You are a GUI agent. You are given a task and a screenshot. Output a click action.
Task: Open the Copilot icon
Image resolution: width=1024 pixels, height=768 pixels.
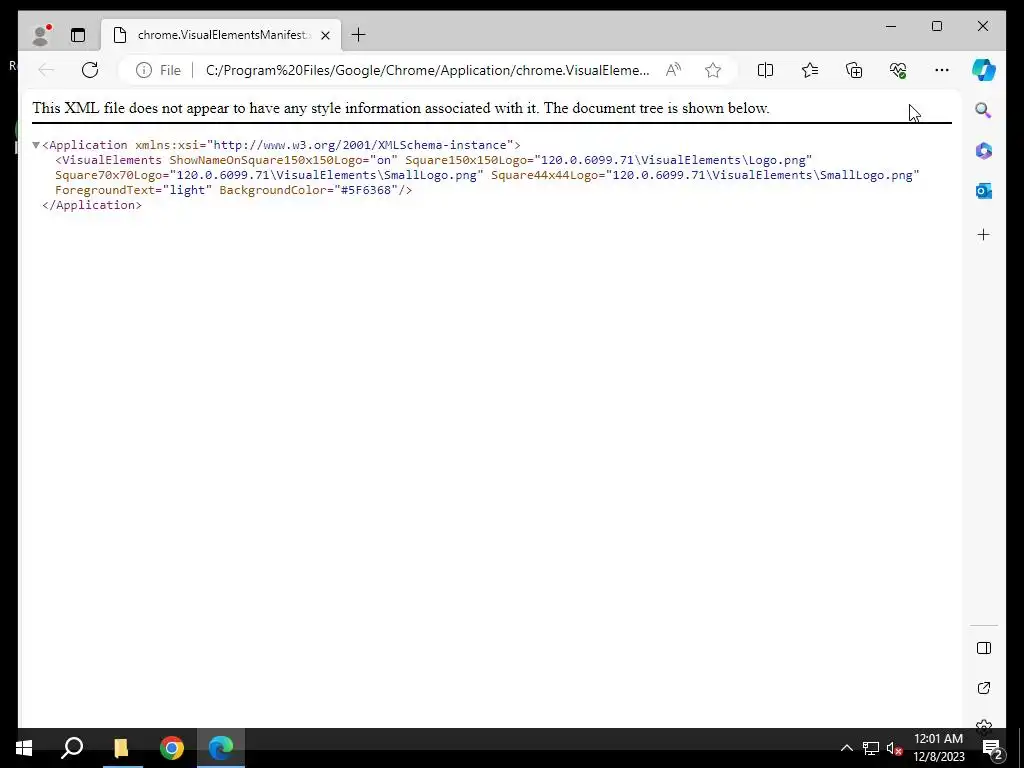[x=984, y=70]
